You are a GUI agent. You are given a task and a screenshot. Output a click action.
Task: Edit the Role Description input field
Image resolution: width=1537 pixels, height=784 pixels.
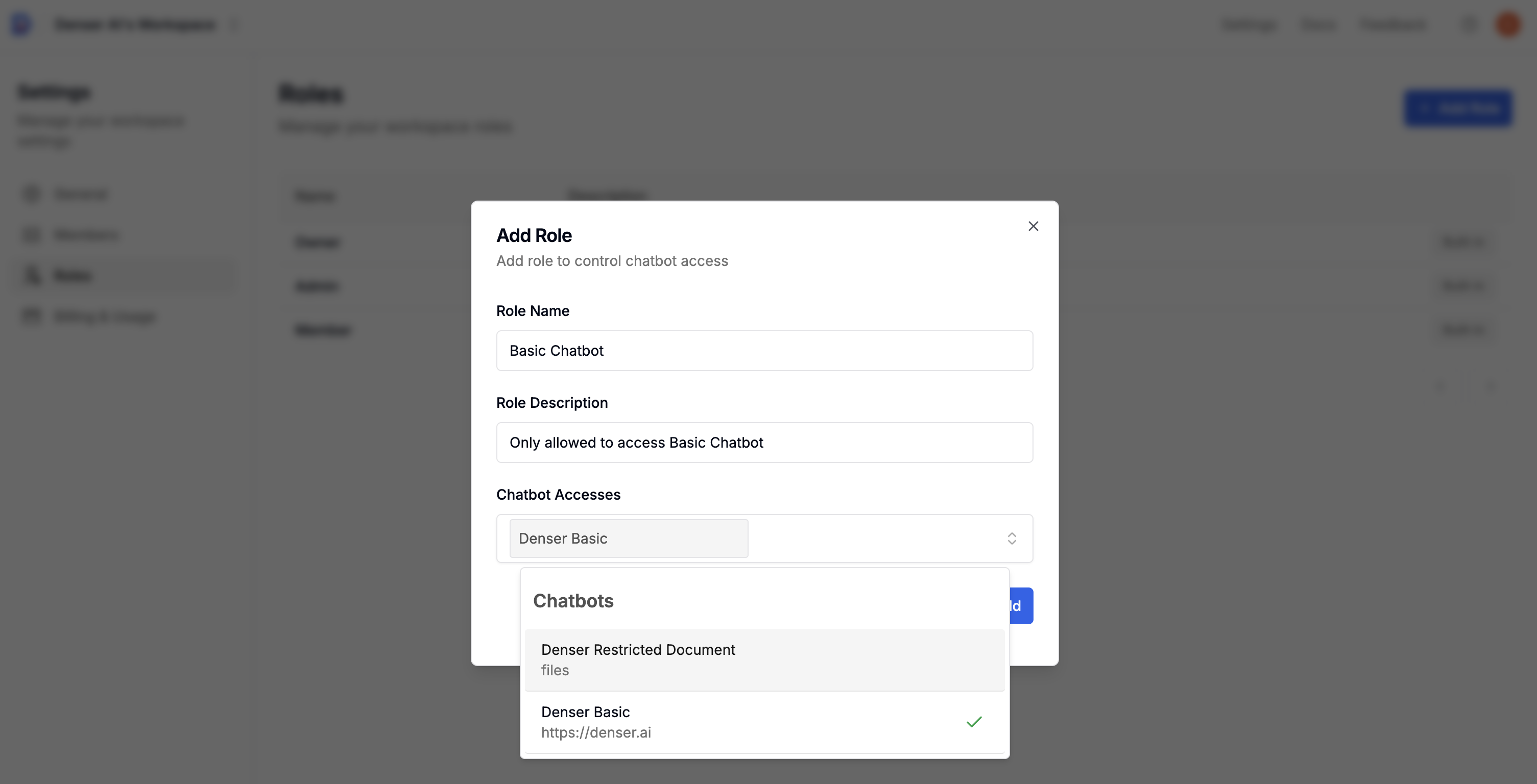[764, 443]
